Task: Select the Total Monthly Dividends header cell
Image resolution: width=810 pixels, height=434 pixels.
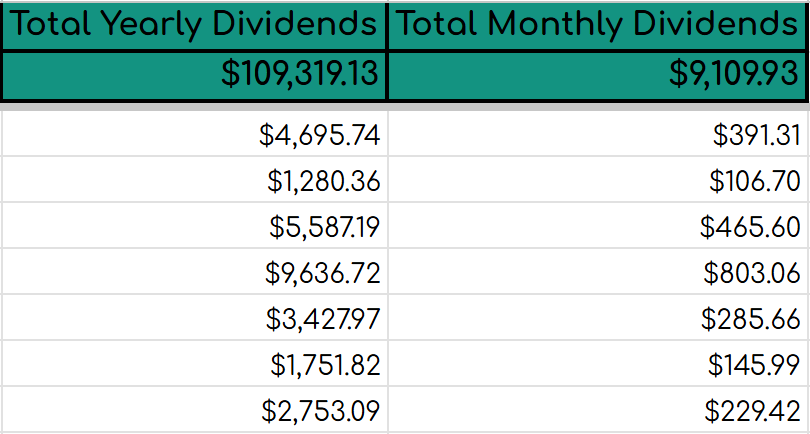Action: click(x=599, y=25)
